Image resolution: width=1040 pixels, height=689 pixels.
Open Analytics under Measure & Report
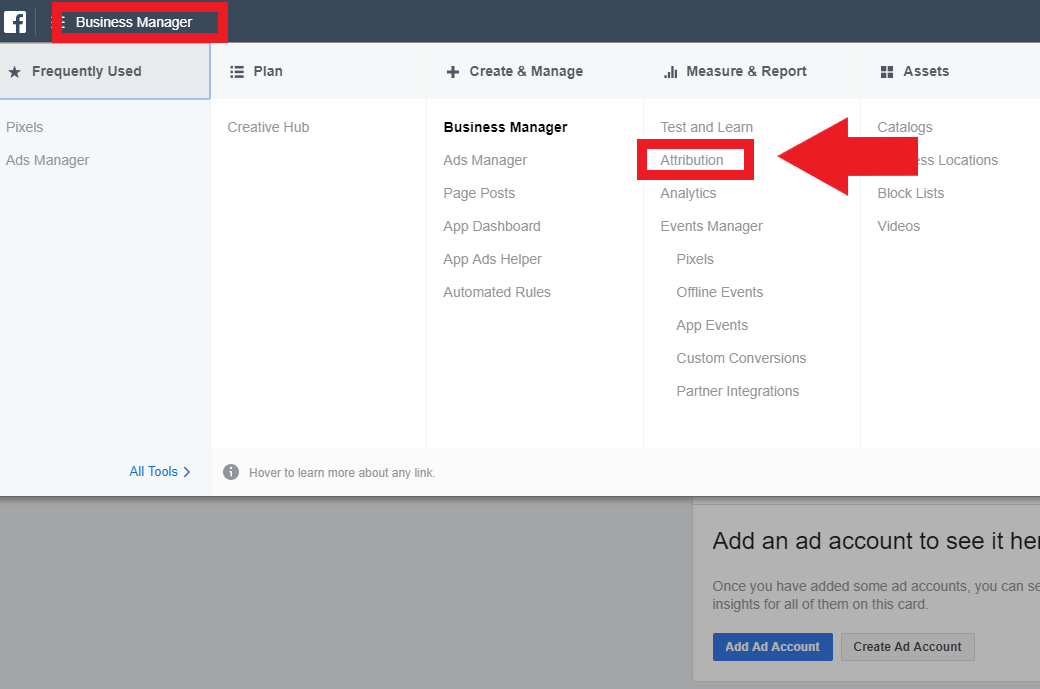688,194
